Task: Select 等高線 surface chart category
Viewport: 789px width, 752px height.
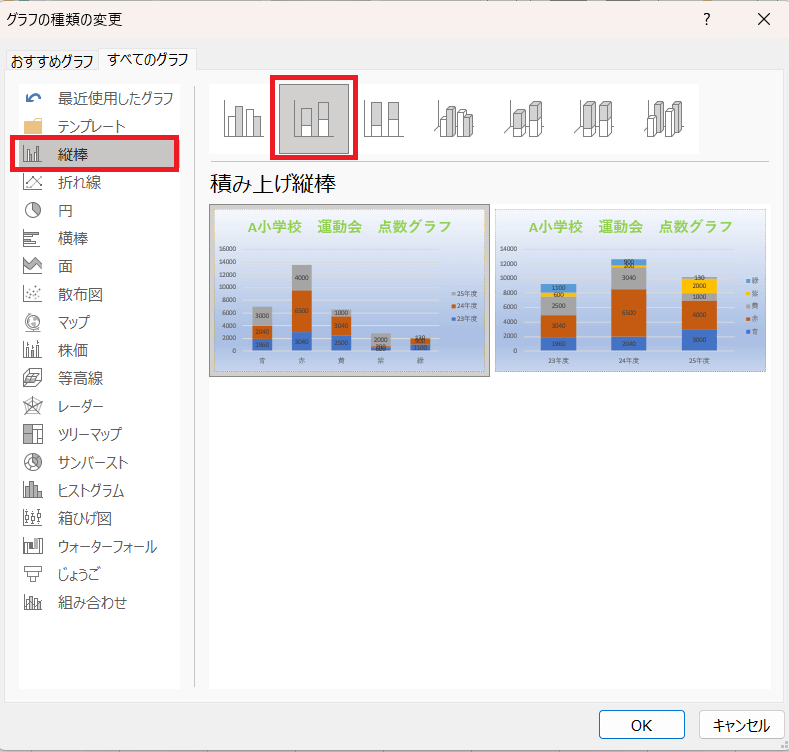Action: (99, 378)
